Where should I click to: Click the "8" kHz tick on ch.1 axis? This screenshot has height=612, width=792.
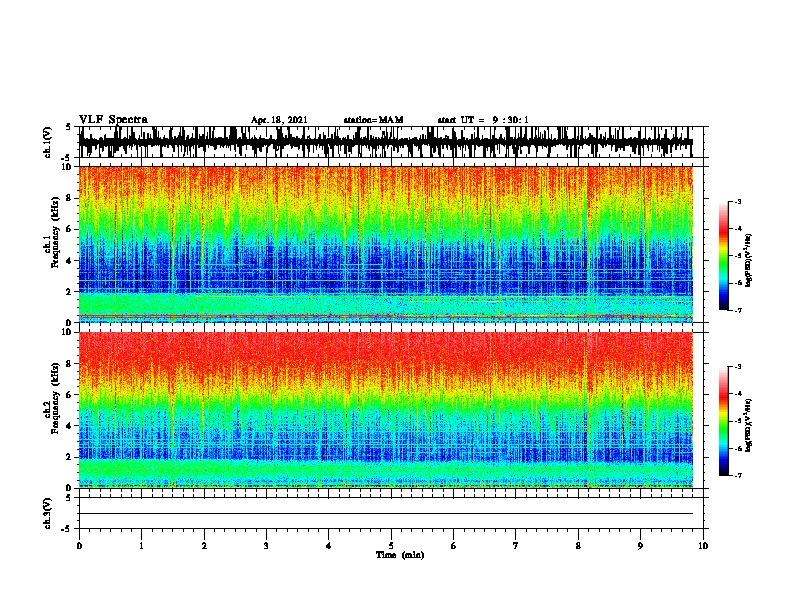click(x=70, y=198)
